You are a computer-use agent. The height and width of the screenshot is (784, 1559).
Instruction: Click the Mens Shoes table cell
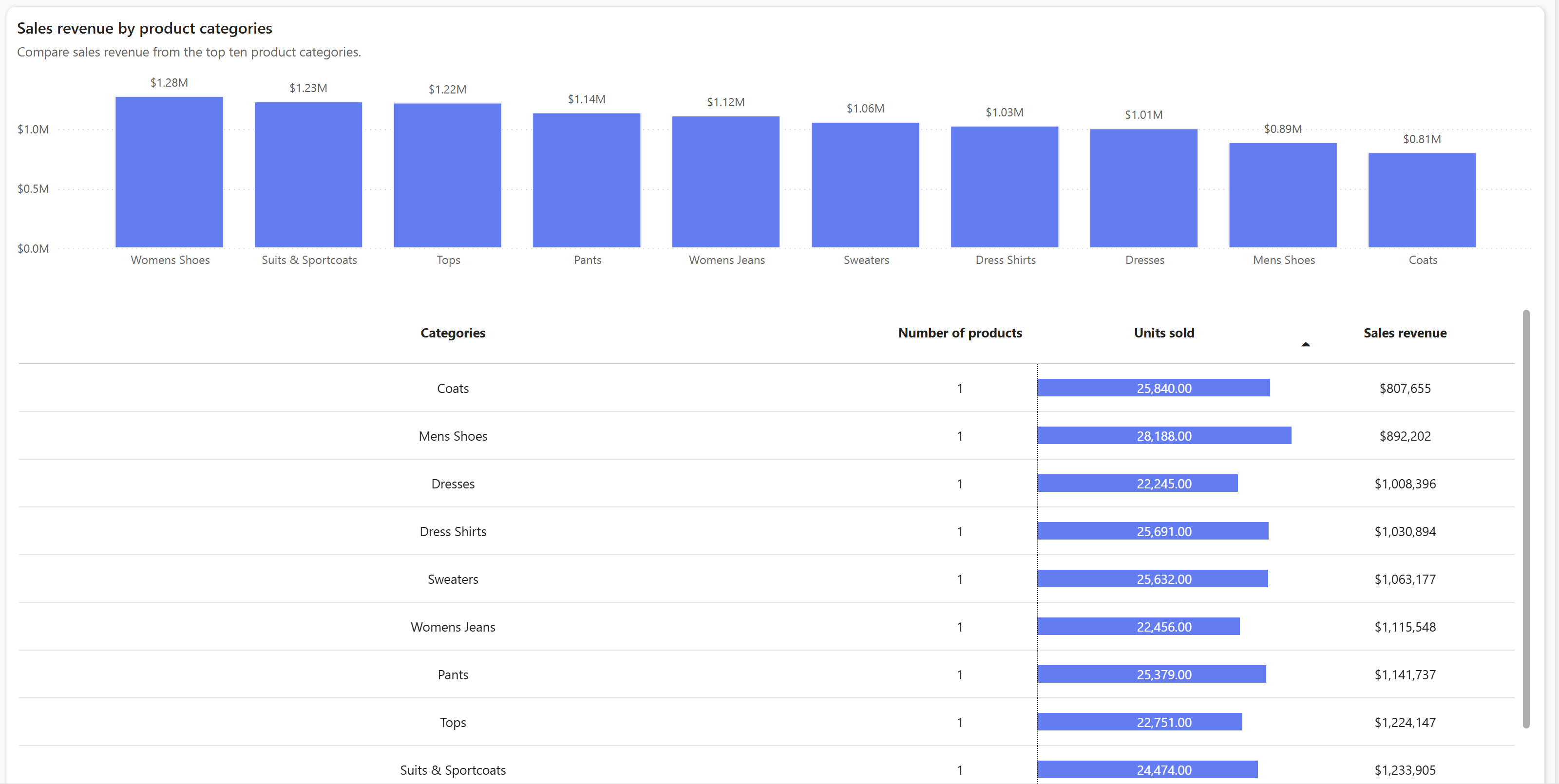coord(453,436)
